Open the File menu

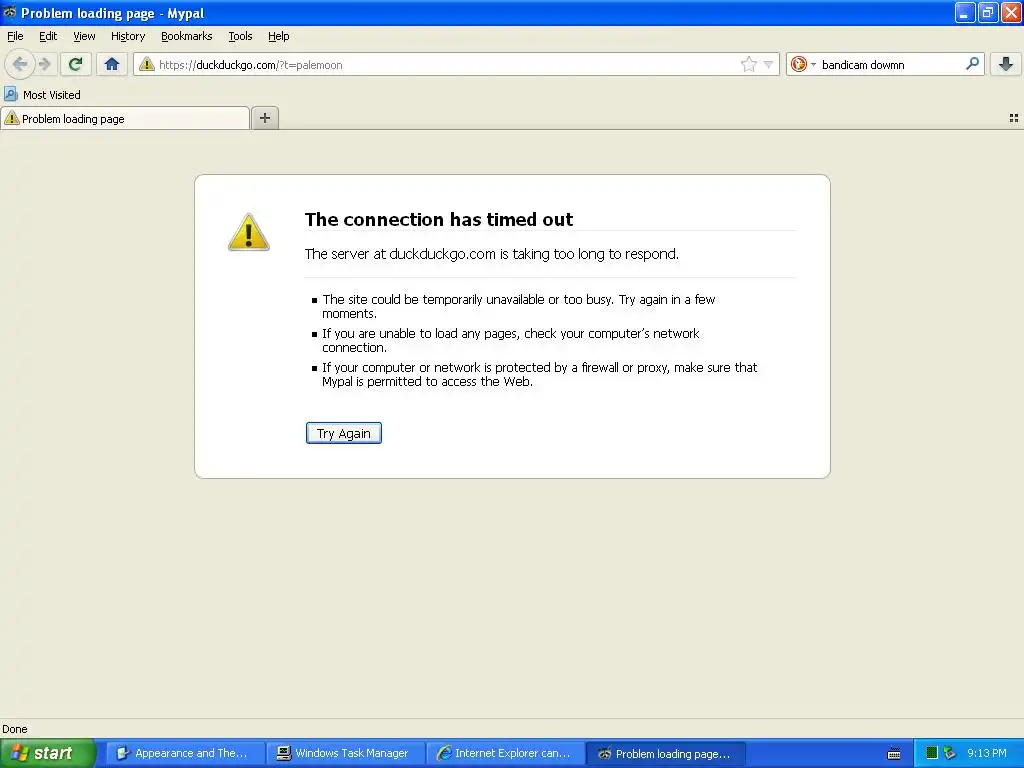15,36
